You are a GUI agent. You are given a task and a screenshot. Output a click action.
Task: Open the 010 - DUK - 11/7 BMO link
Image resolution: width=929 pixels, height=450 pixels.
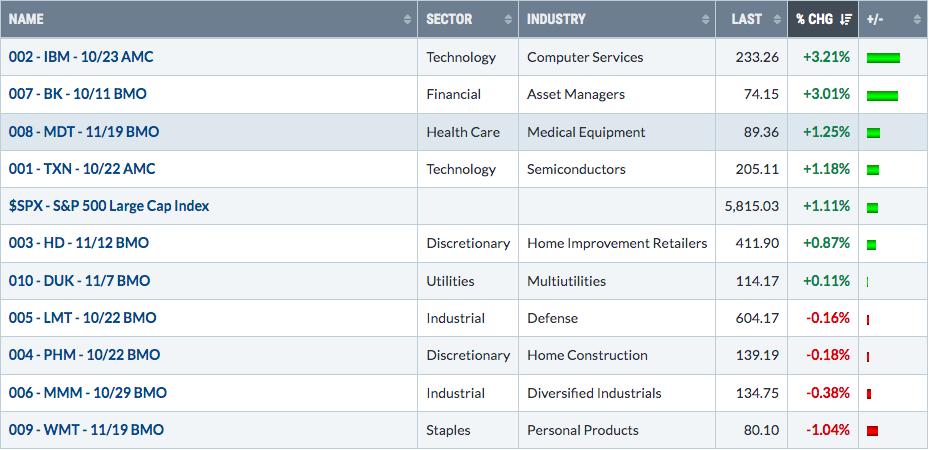pyautogui.click(x=79, y=281)
